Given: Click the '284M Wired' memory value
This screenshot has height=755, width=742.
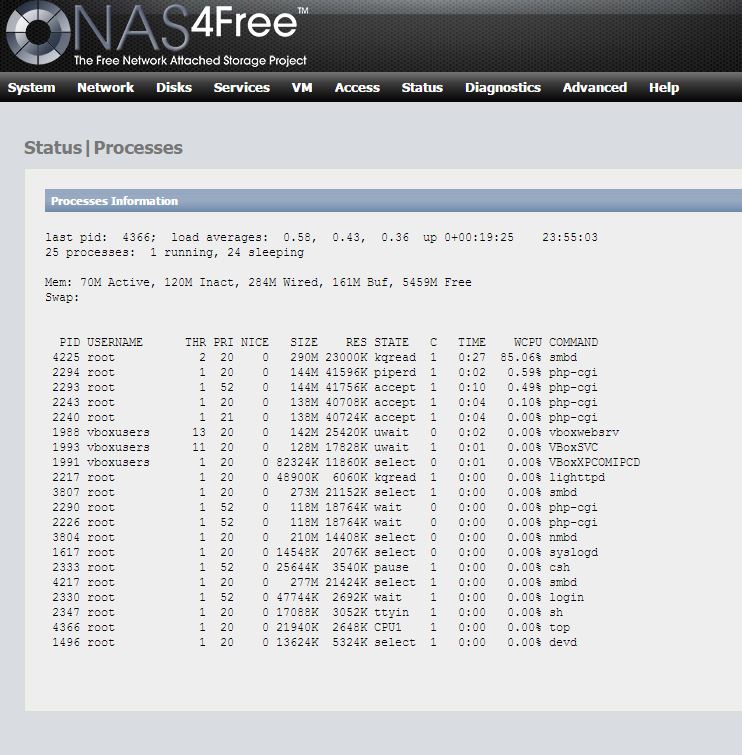Looking at the screenshot, I should pos(283,282).
